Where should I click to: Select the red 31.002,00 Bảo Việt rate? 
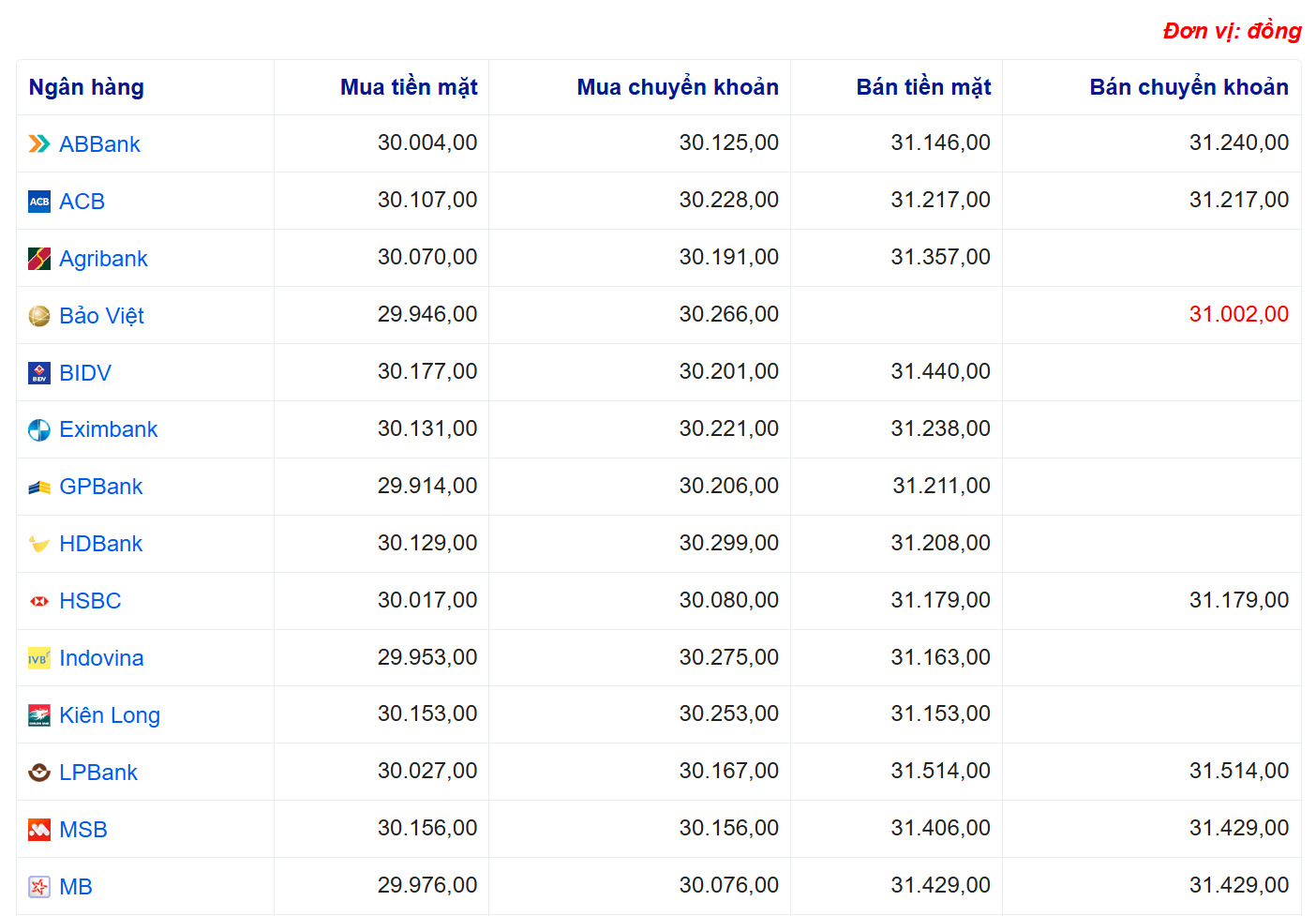(x=1238, y=314)
